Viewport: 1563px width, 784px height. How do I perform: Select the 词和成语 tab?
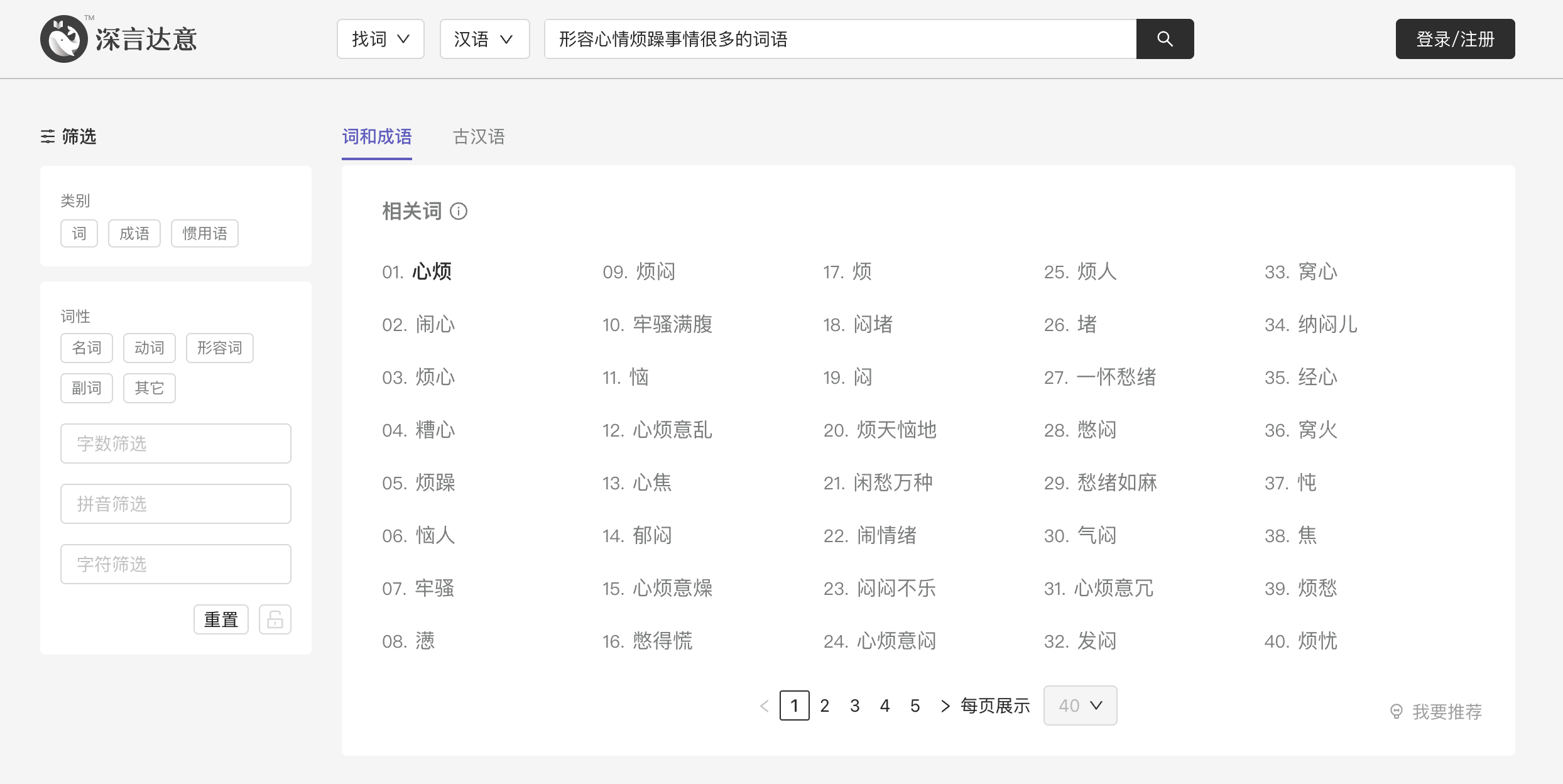pos(376,138)
